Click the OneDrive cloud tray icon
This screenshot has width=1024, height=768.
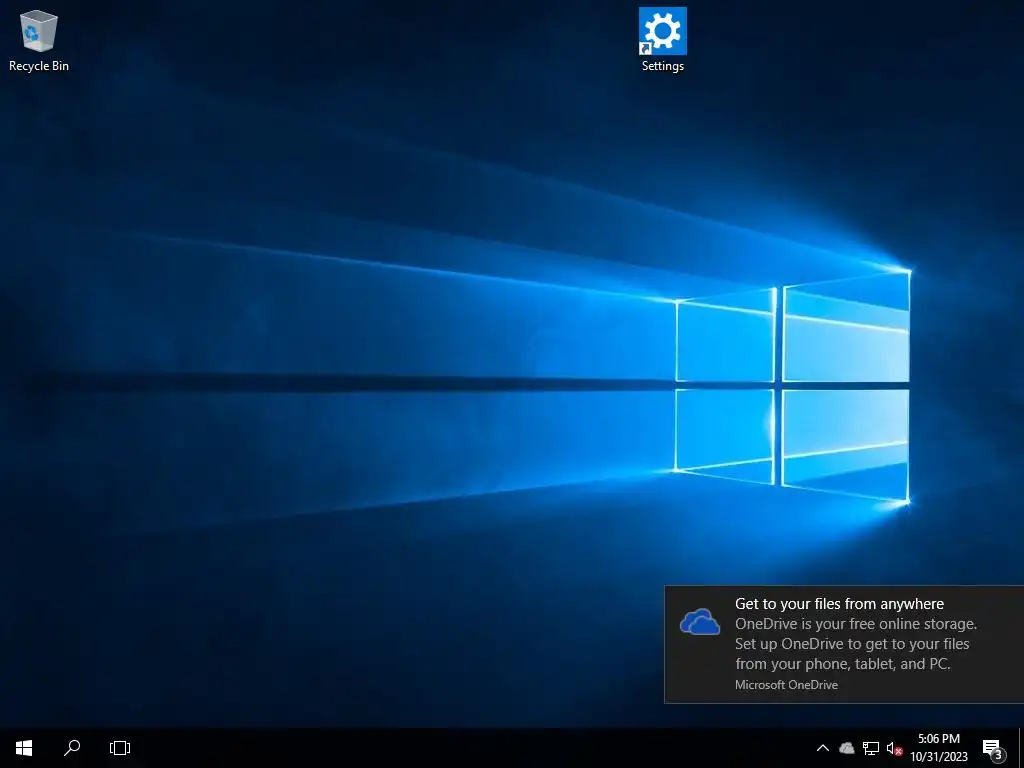(x=846, y=748)
